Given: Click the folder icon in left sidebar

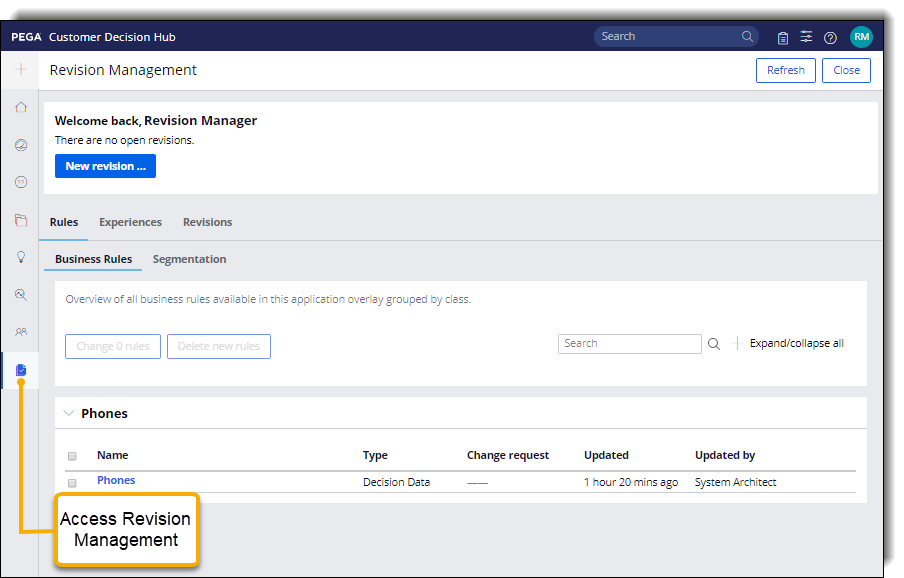Looking at the screenshot, I should (x=21, y=220).
